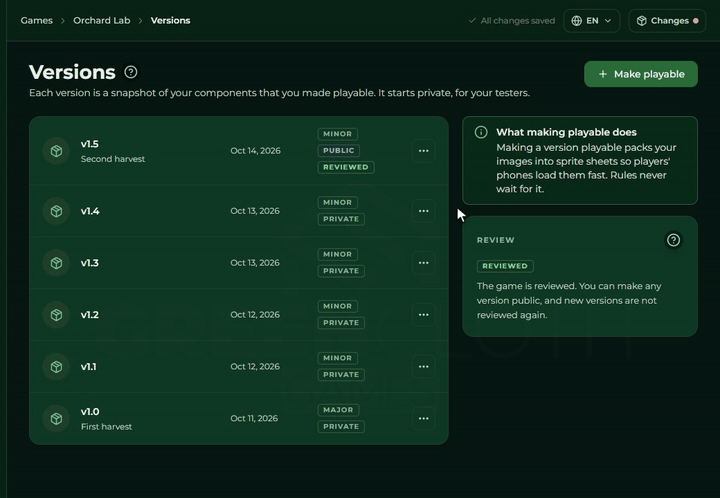720x498 pixels.
Task: Click the Versions breadcrumb item
Action: point(170,21)
